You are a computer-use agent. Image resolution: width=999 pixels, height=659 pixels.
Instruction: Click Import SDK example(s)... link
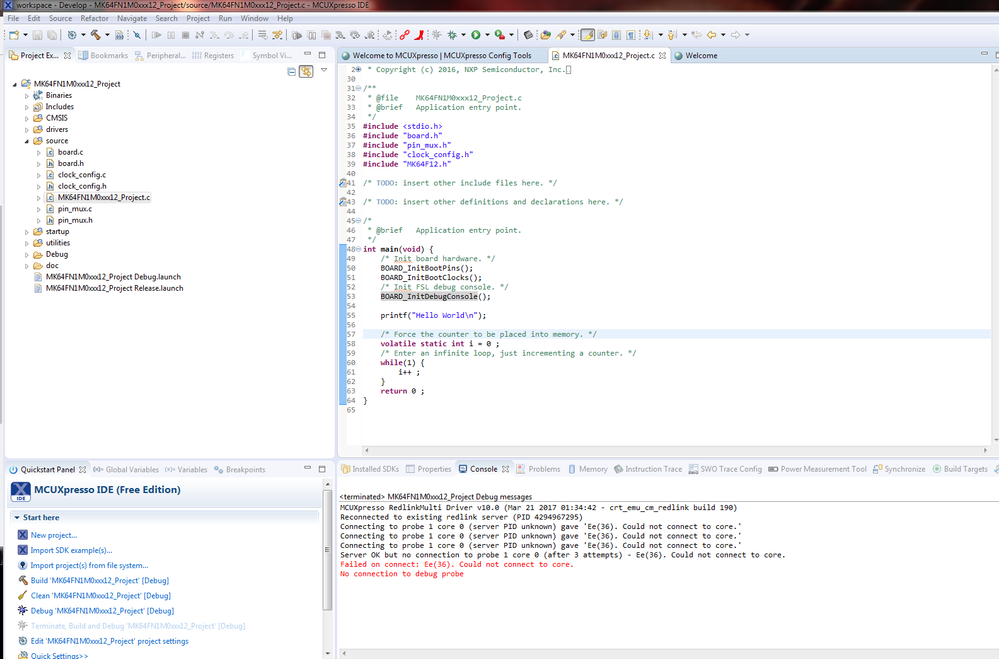coord(71,550)
